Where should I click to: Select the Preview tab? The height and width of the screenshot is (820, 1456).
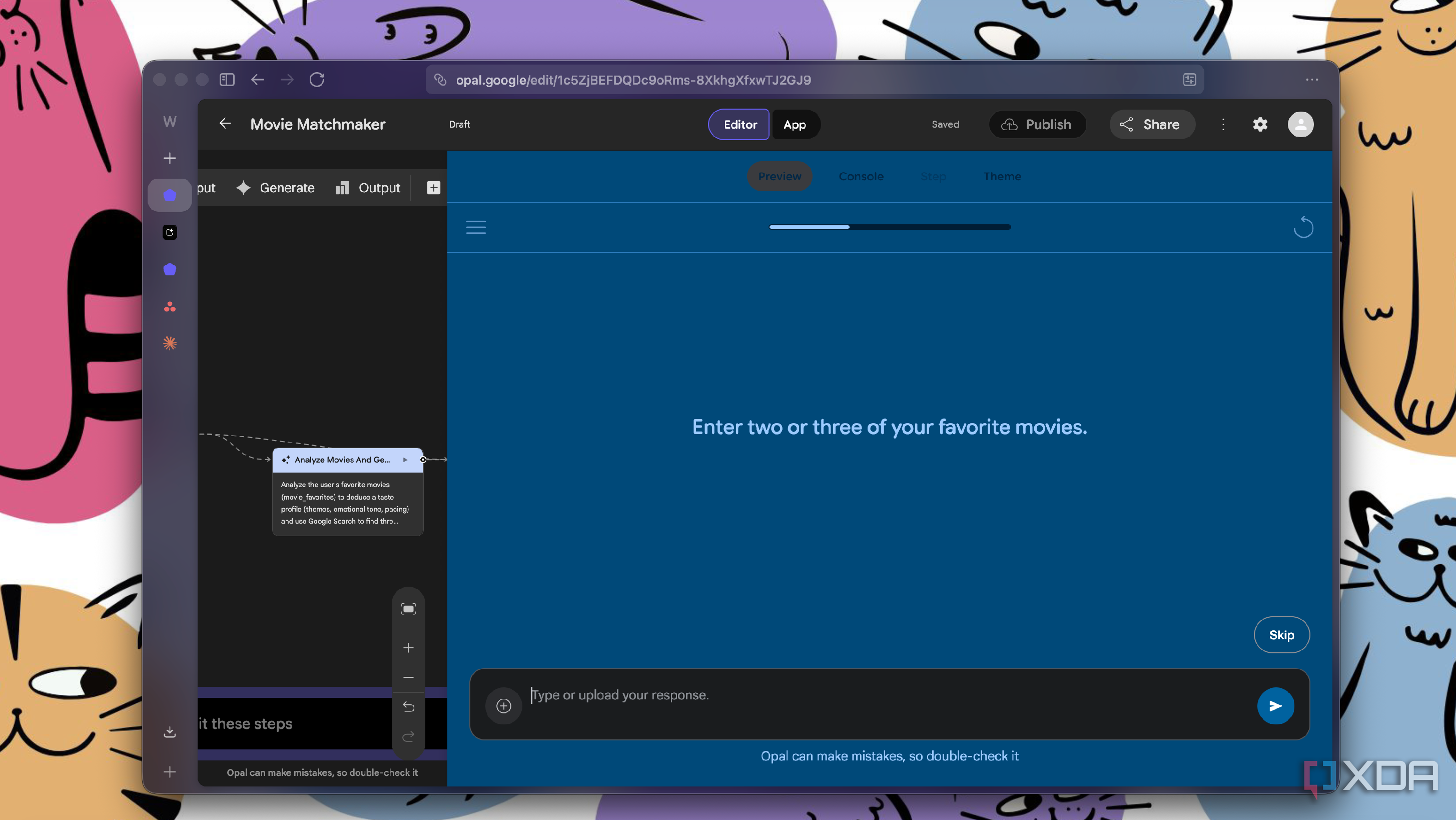[x=780, y=176]
